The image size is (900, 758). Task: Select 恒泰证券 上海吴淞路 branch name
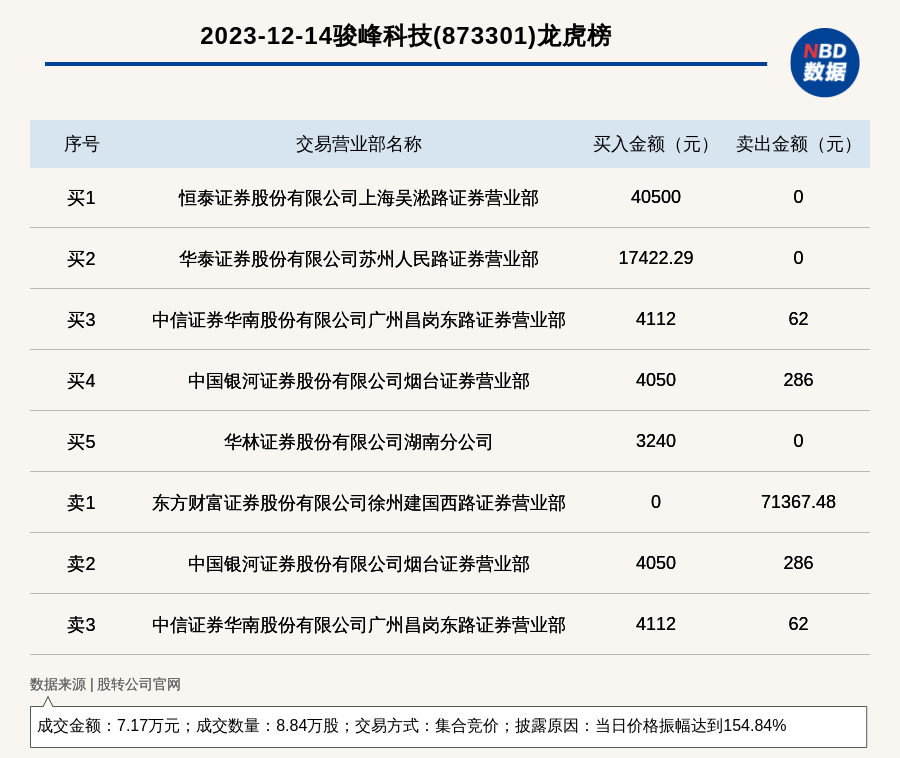(x=358, y=198)
